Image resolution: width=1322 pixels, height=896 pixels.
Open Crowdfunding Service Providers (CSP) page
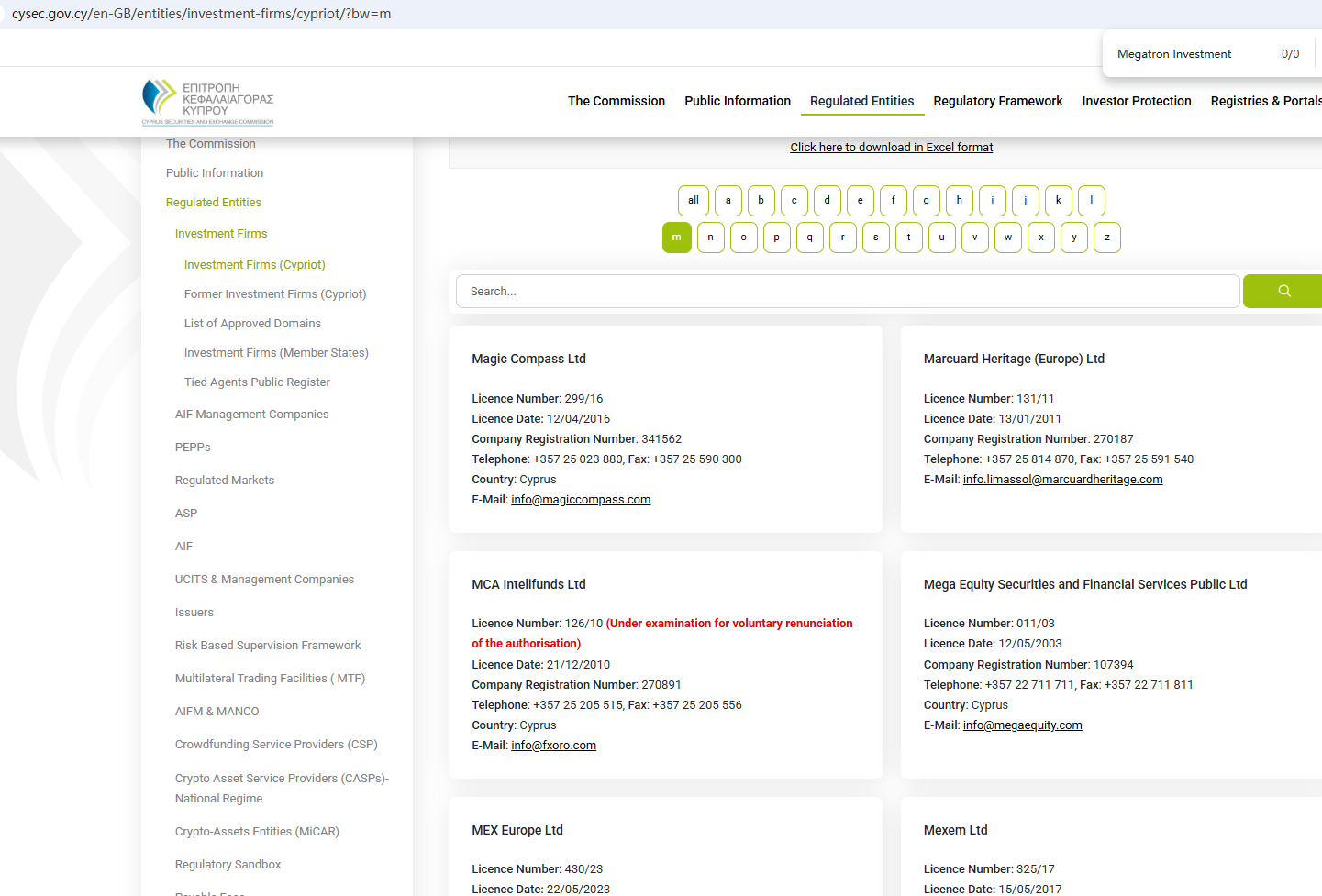tap(276, 745)
